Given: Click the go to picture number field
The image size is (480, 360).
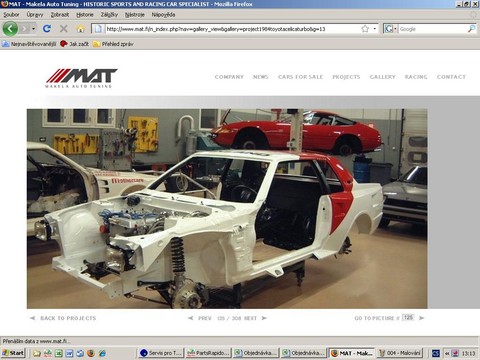Looking at the screenshot, I should (x=408, y=318).
